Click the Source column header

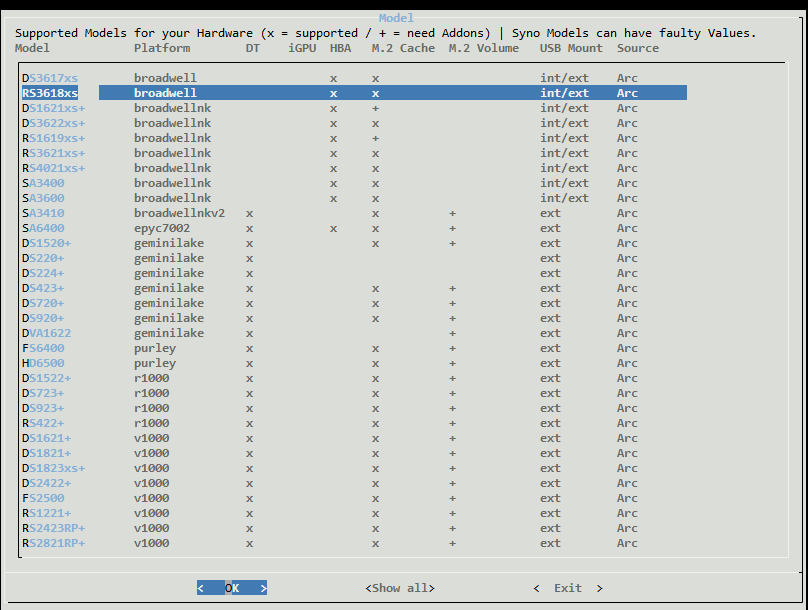[638, 48]
